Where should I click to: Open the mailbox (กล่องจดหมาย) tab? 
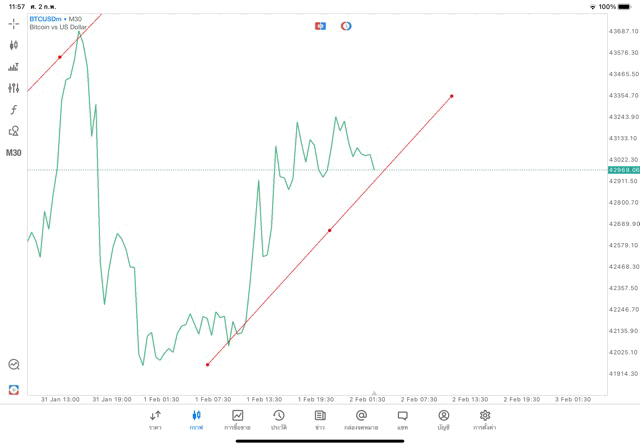(x=361, y=419)
